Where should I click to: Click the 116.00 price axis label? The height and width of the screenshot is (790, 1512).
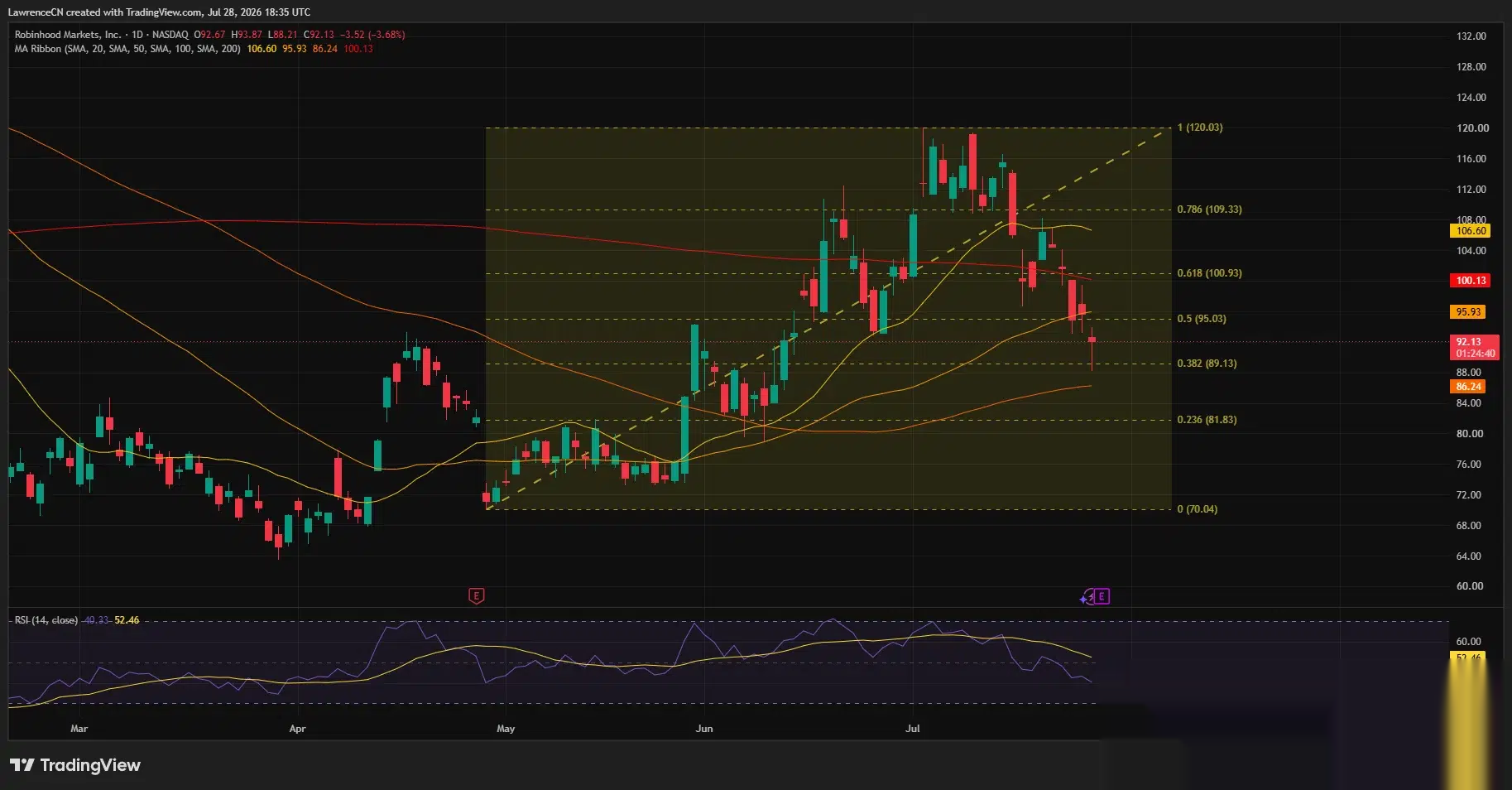pyautogui.click(x=1471, y=159)
